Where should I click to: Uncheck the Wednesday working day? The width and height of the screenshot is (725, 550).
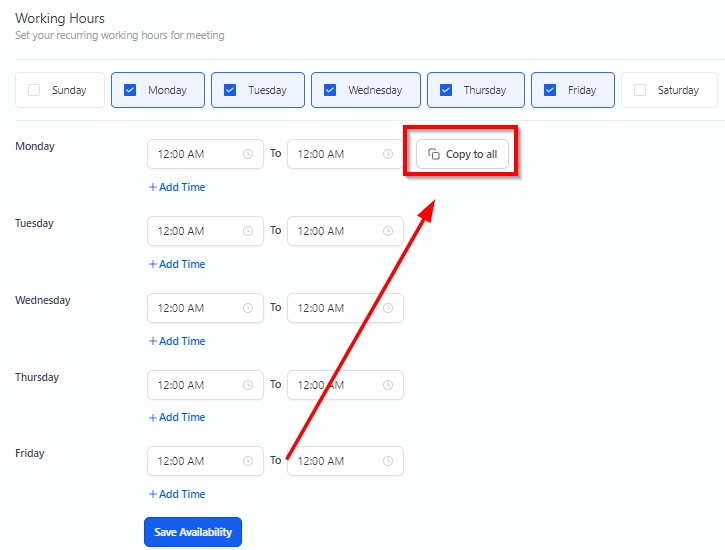330,90
